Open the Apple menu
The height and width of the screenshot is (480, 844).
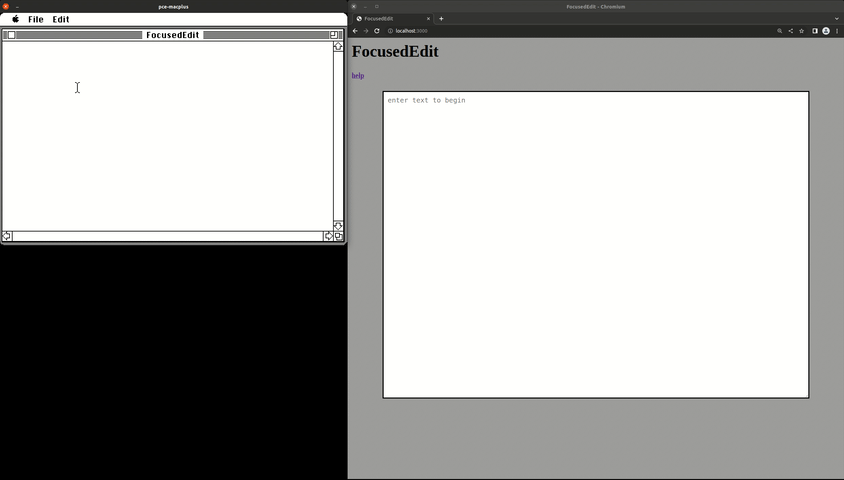[x=15, y=19]
